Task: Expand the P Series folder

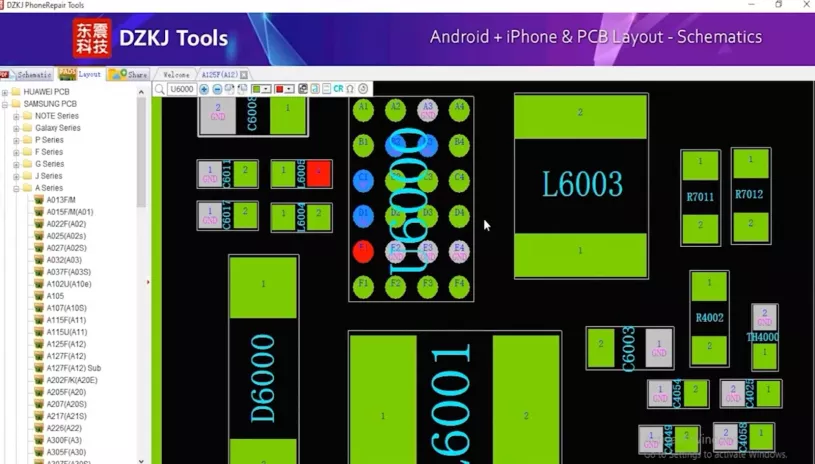Action: (x=16, y=140)
